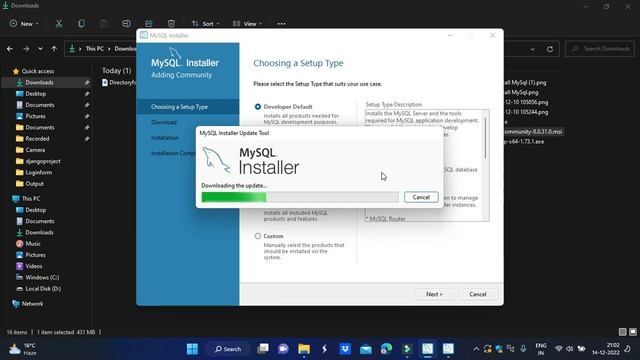Open the Chat app on the taskbar
Image resolution: width=640 pixels, height=360 pixels.
283,349
